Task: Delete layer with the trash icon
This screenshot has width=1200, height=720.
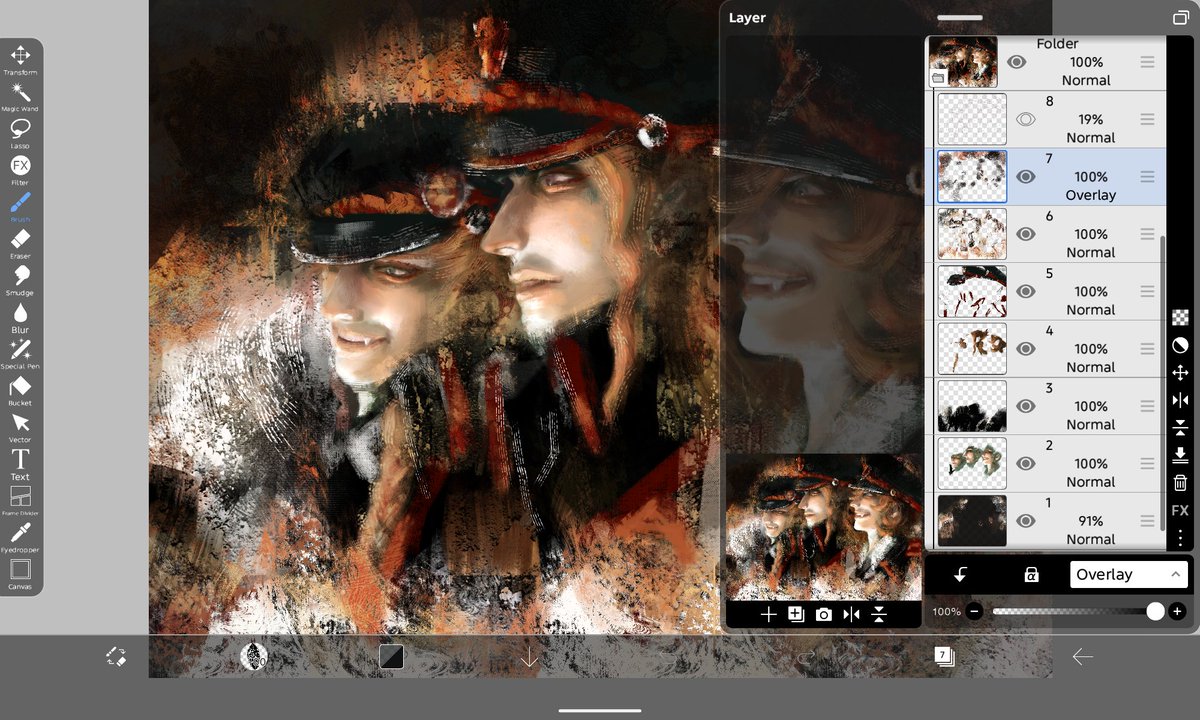Action: click(x=1180, y=483)
